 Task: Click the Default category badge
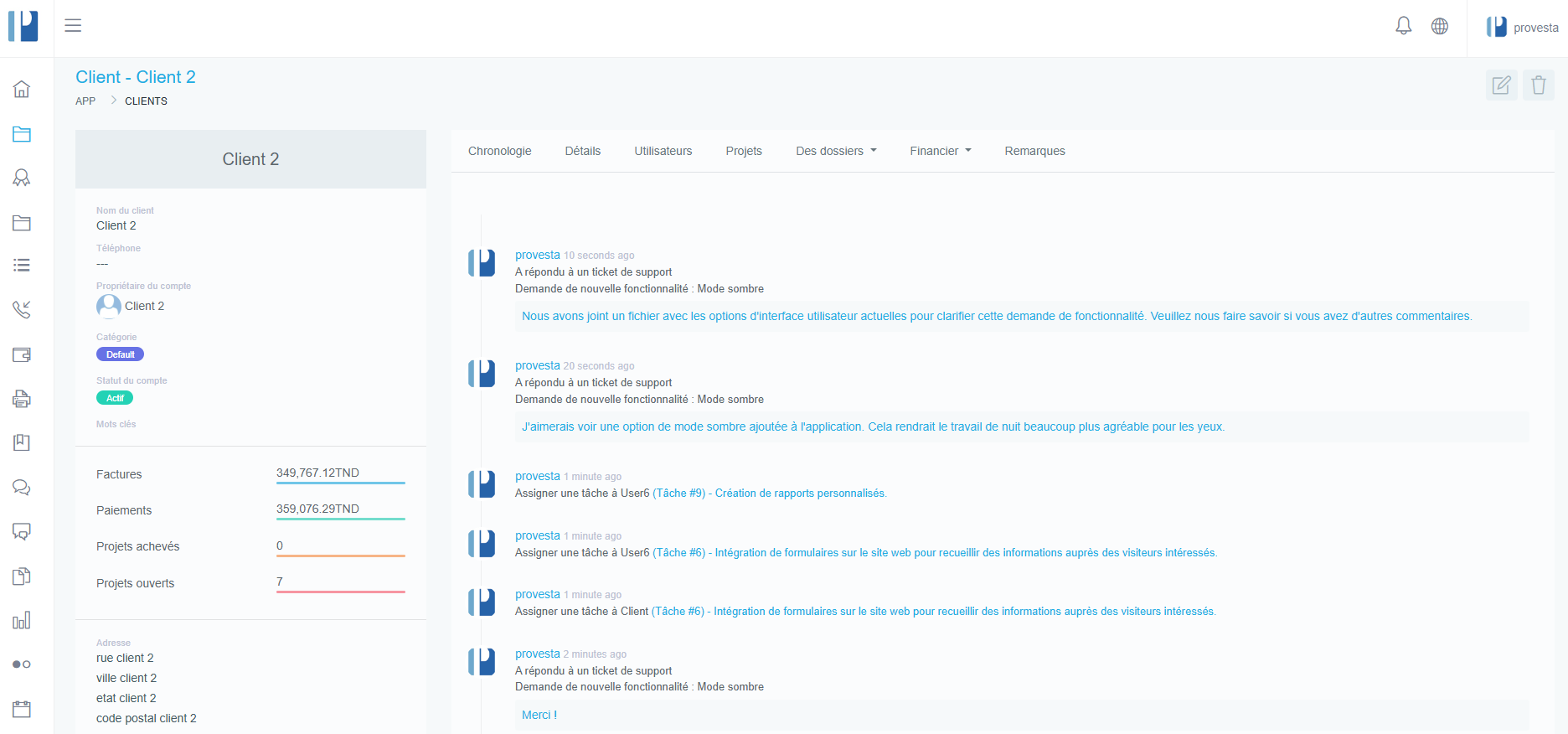120,354
